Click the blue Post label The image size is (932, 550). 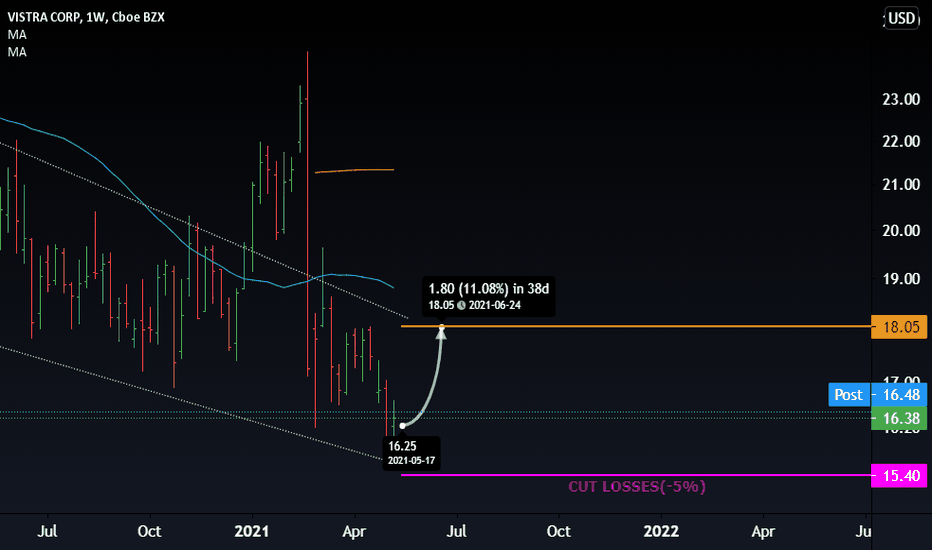[x=848, y=395]
